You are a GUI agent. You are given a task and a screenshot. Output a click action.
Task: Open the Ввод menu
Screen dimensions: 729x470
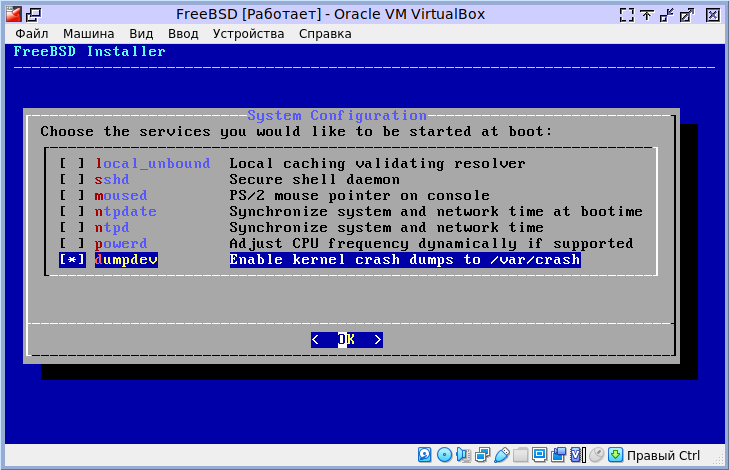pyautogui.click(x=183, y=34)
